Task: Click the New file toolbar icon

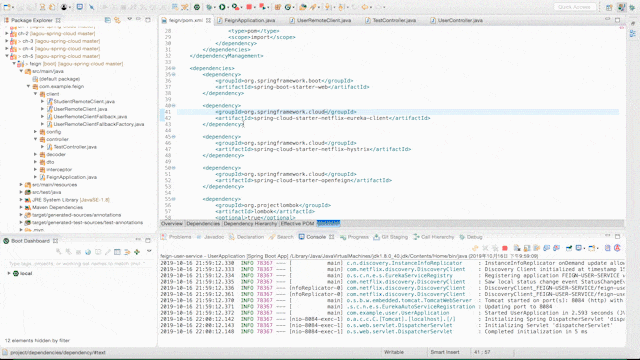Action: [7, 7]
